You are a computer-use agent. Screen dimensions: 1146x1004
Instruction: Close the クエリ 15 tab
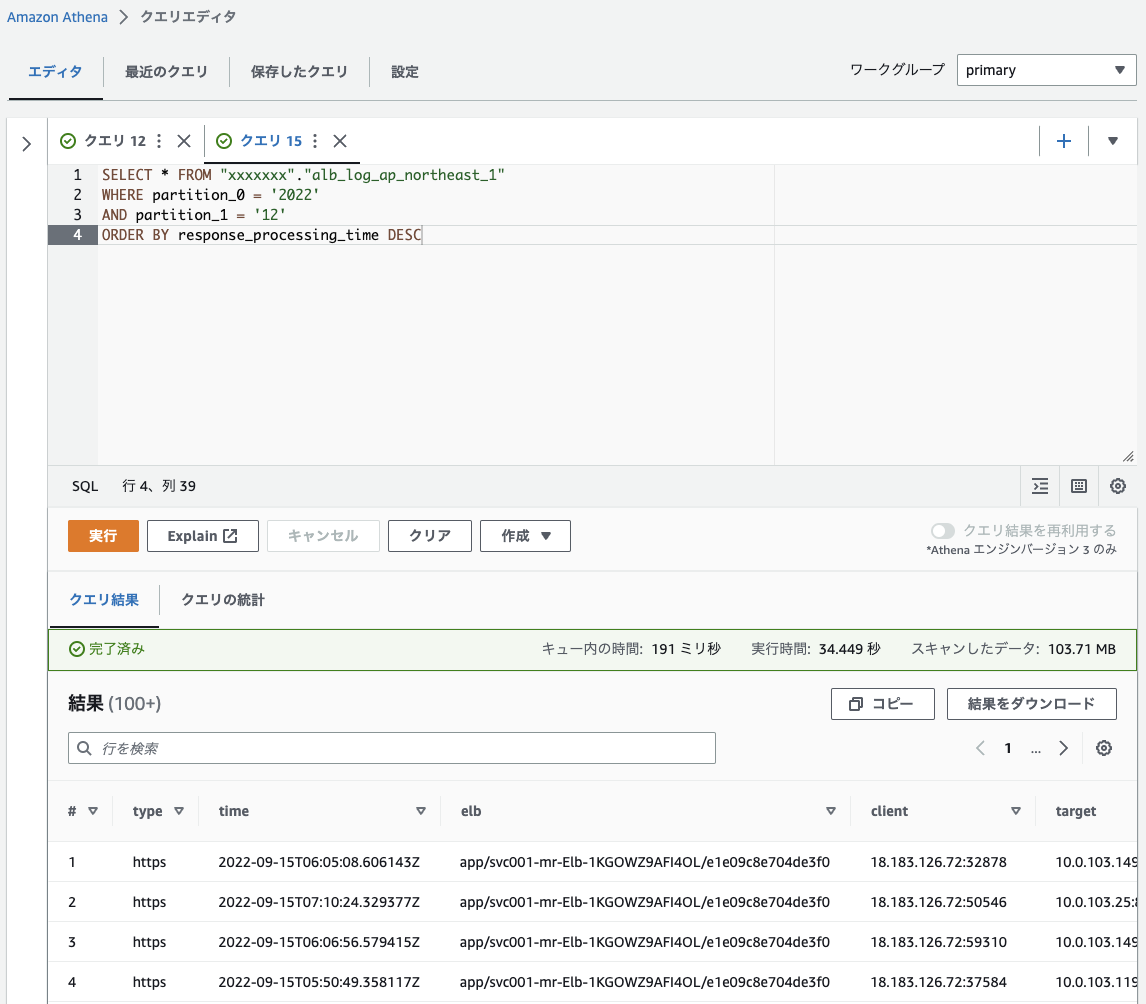click(x=340, y=141)
